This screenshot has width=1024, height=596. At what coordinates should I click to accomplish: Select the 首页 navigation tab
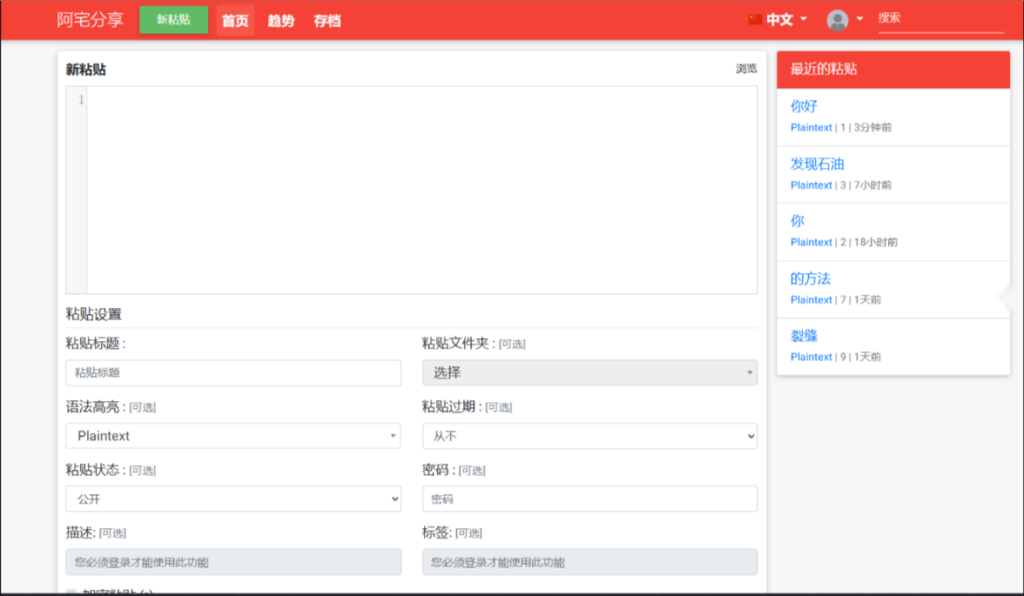click(234, 20)
